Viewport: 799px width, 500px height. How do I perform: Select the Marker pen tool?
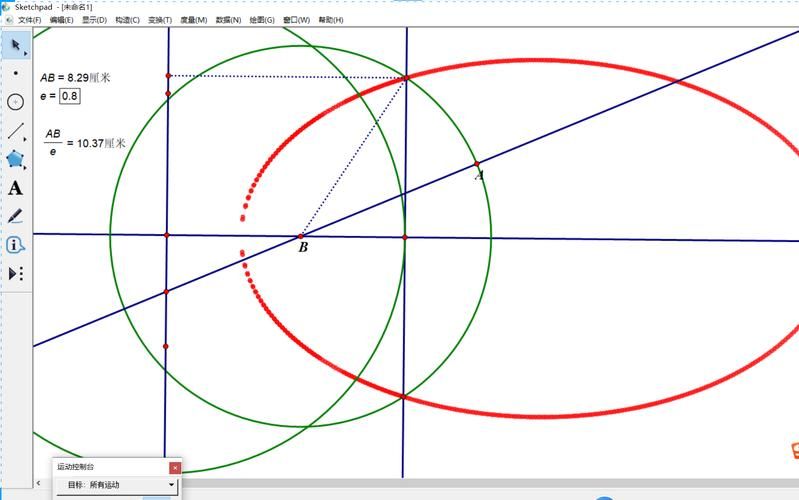15,216
